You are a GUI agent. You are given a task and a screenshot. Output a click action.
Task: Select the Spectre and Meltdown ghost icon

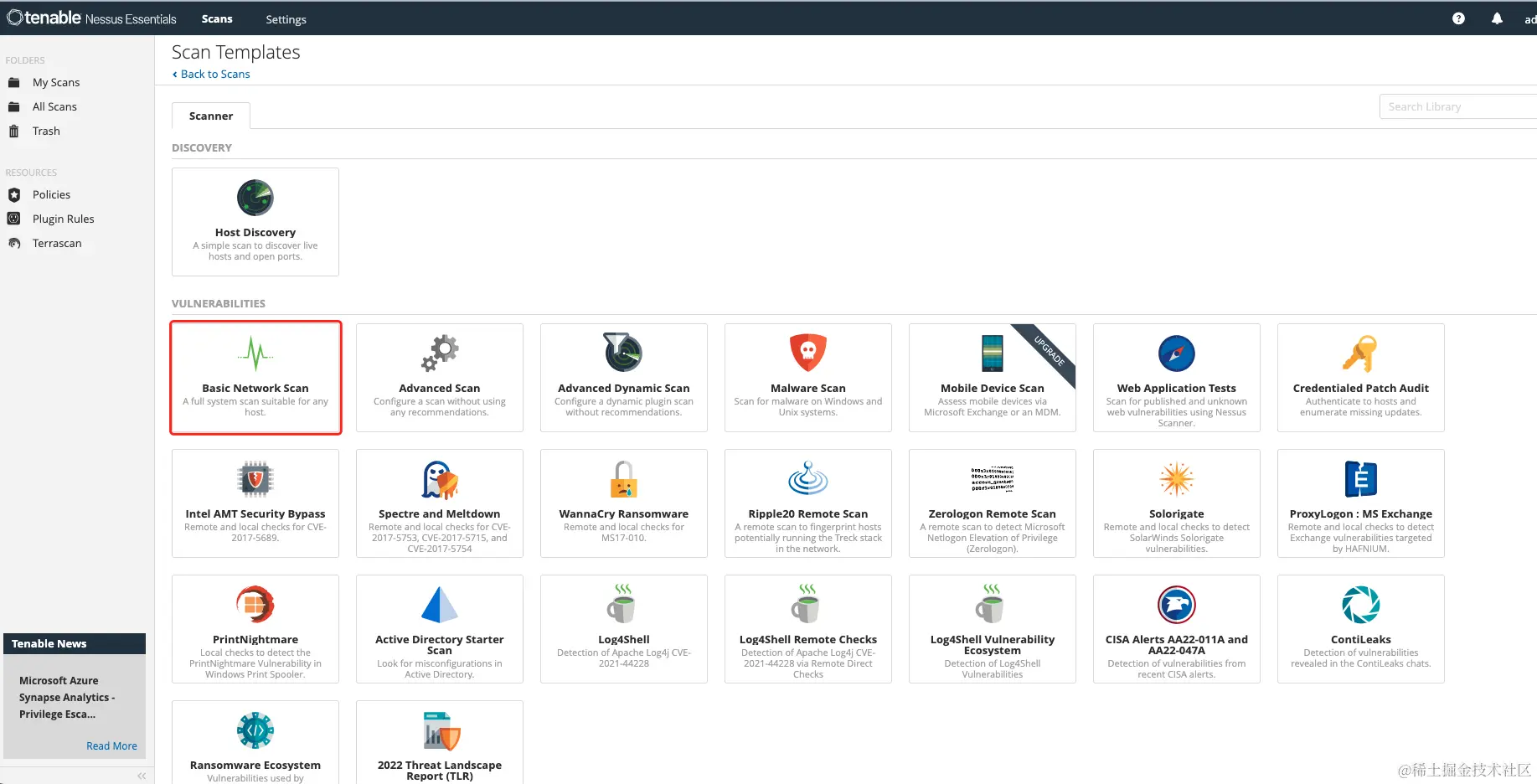(x=440, y=479)
